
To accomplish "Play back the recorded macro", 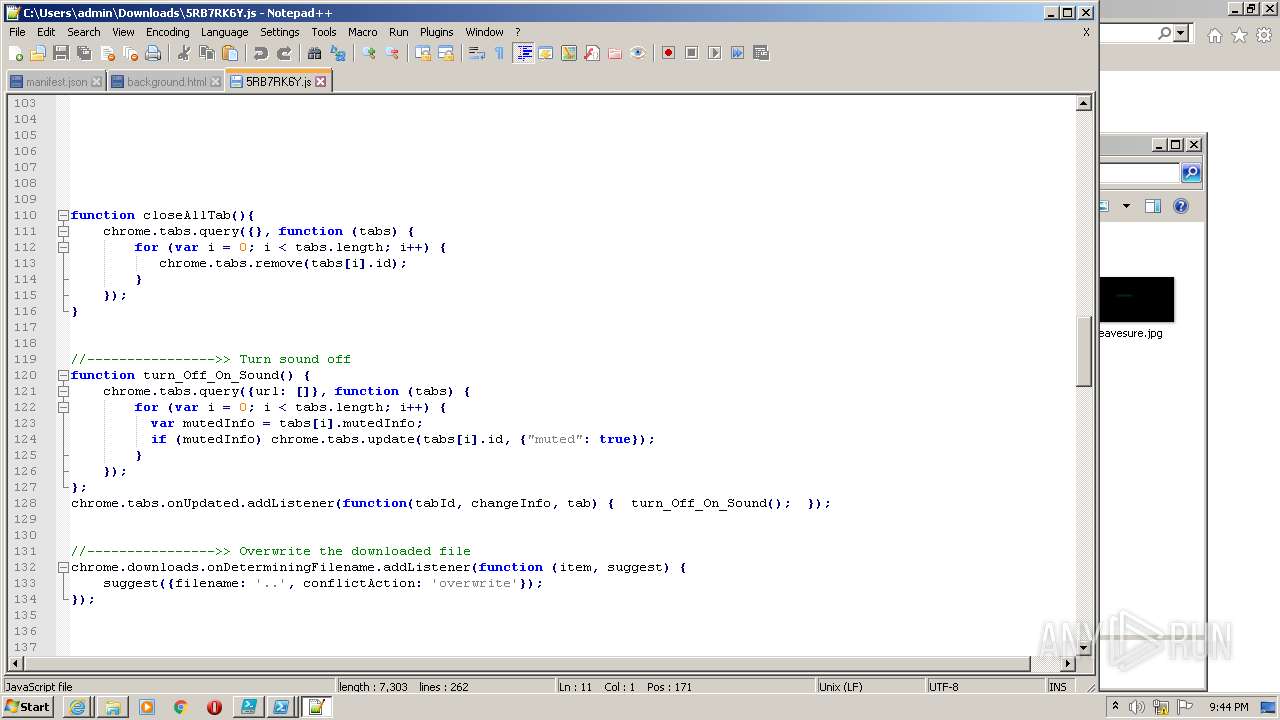I will click(714, 53).
